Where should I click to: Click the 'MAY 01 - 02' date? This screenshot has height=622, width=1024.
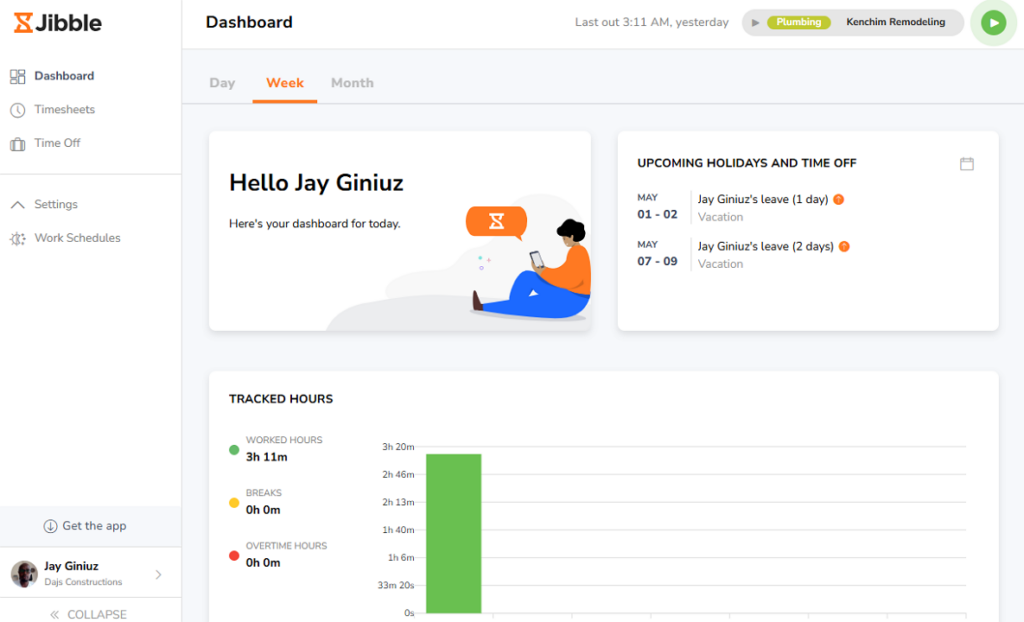pyautogui.click(x=657, y=206)
